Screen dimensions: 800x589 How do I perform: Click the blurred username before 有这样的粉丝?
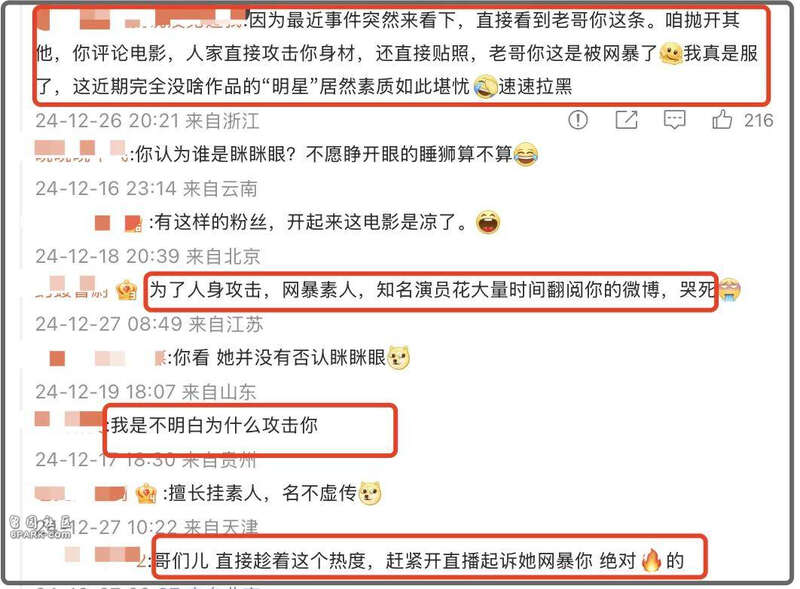118,223
